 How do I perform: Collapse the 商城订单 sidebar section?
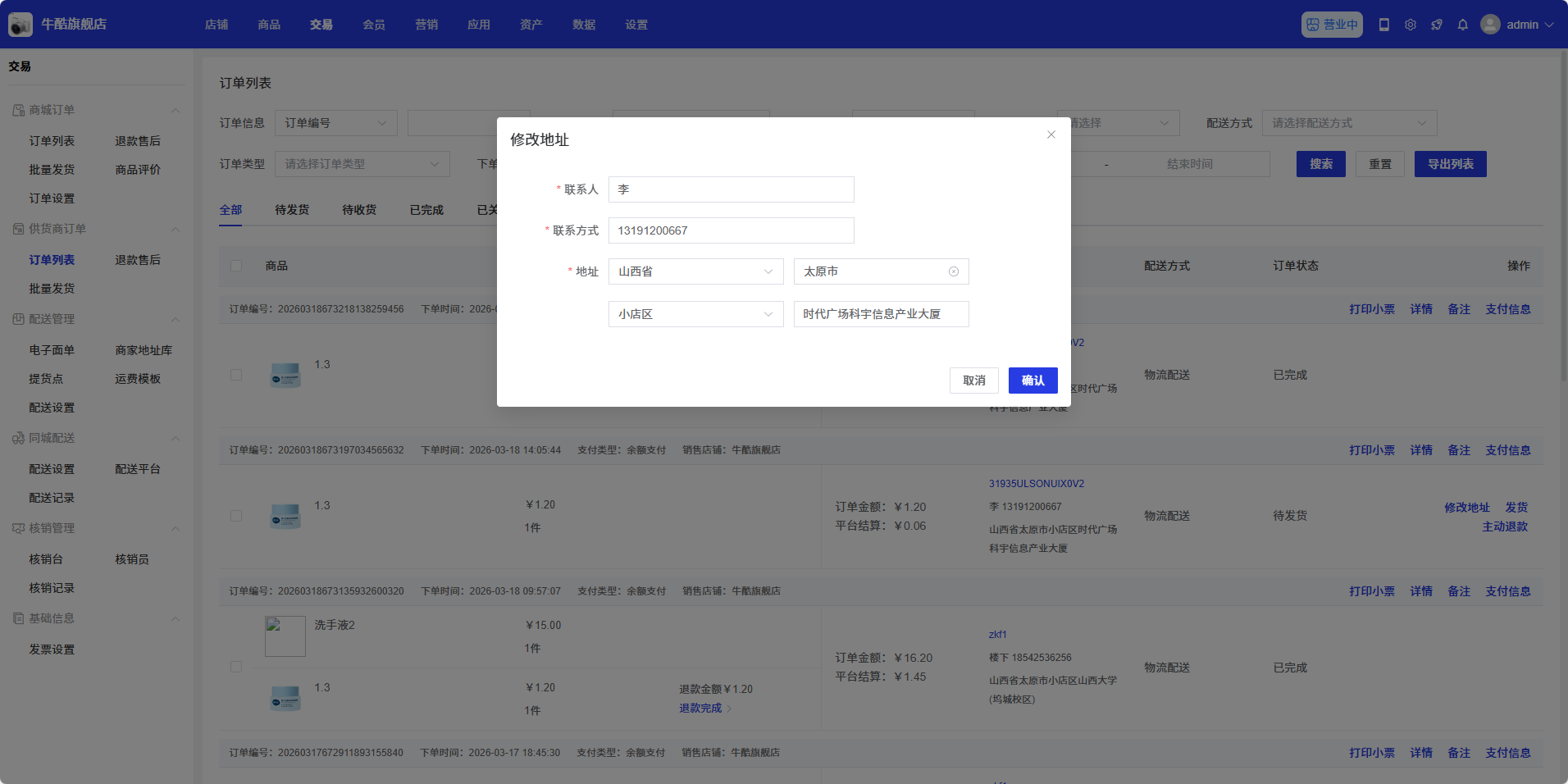(x=175, y=110)
